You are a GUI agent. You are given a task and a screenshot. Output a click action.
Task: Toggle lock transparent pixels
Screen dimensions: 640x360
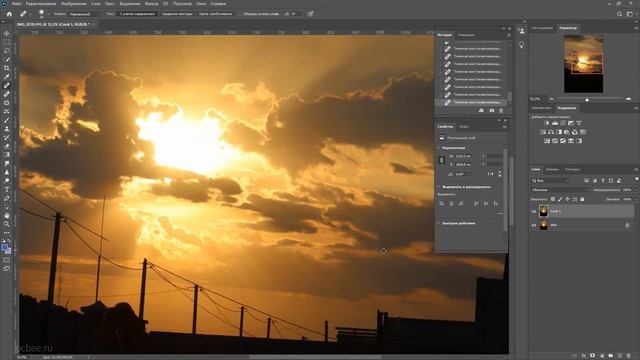(553, 199)
